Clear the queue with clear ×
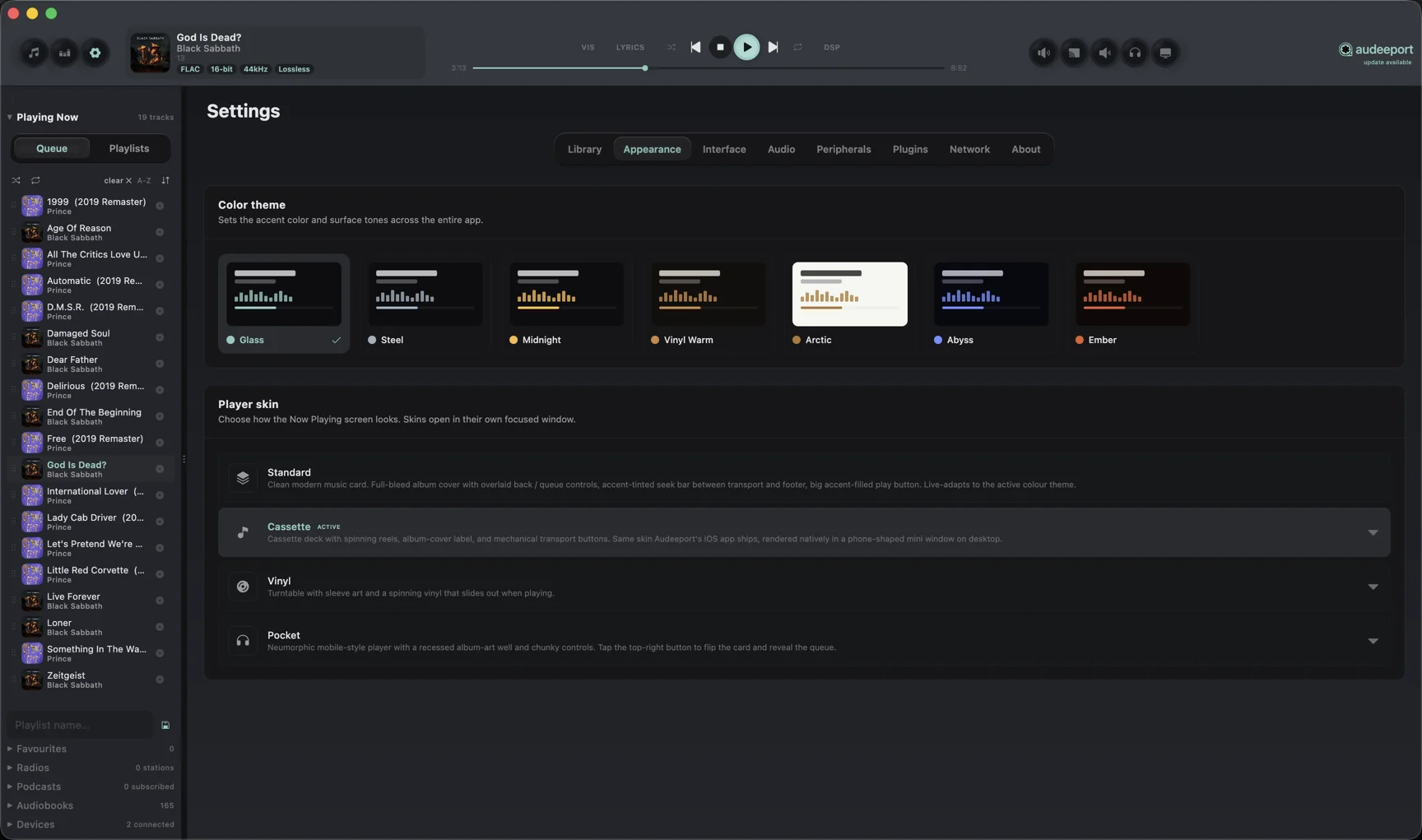 pos(118,180)
